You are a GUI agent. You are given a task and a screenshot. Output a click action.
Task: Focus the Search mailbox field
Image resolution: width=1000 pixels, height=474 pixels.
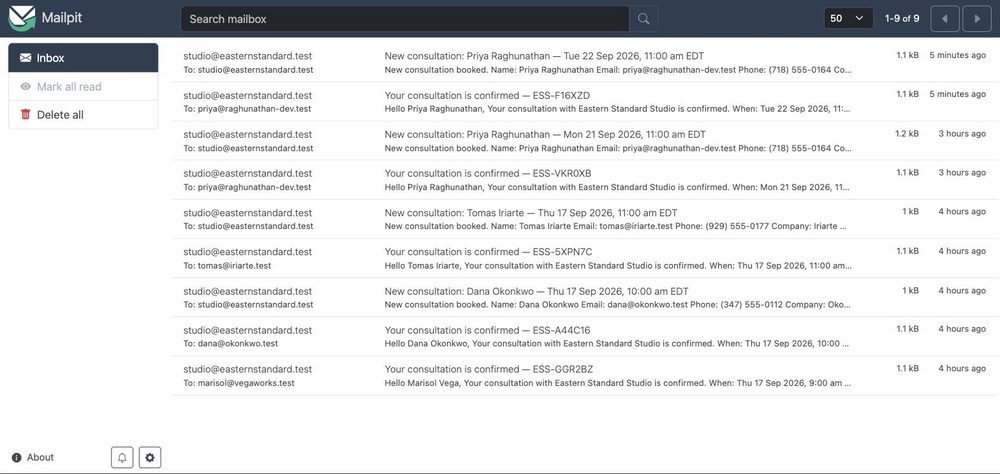point(405,19)
